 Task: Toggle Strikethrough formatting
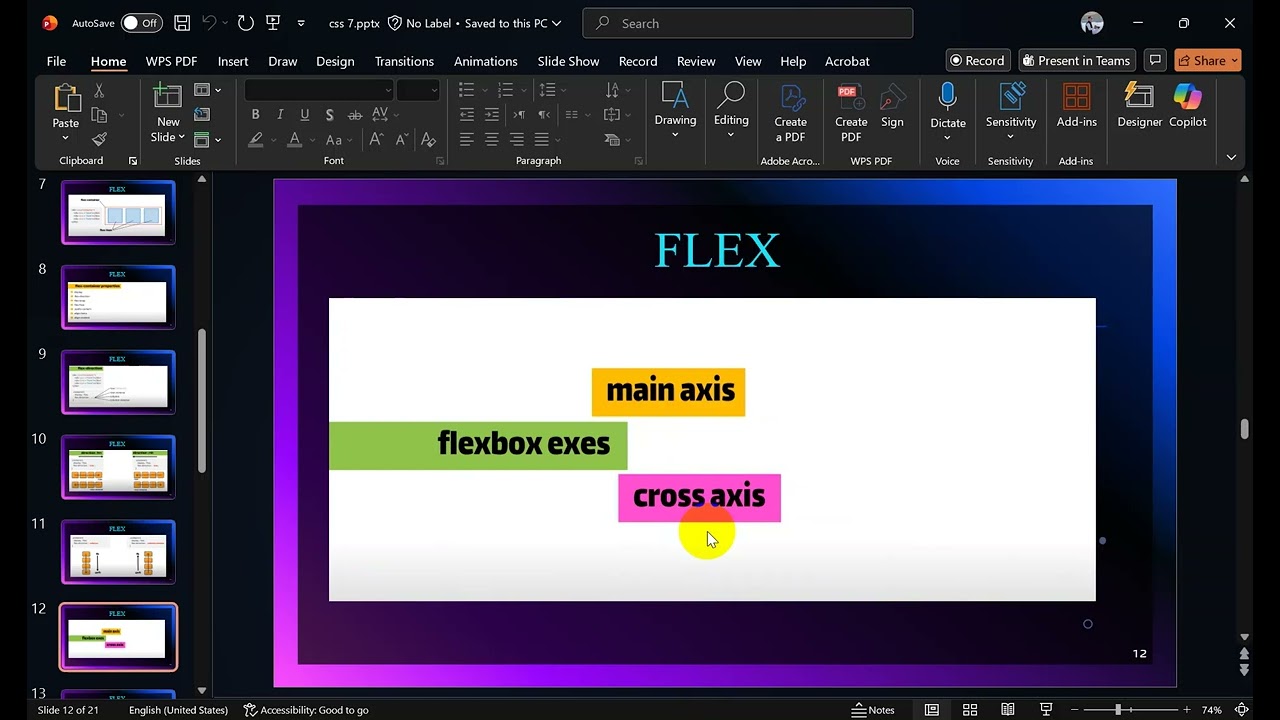354,114
